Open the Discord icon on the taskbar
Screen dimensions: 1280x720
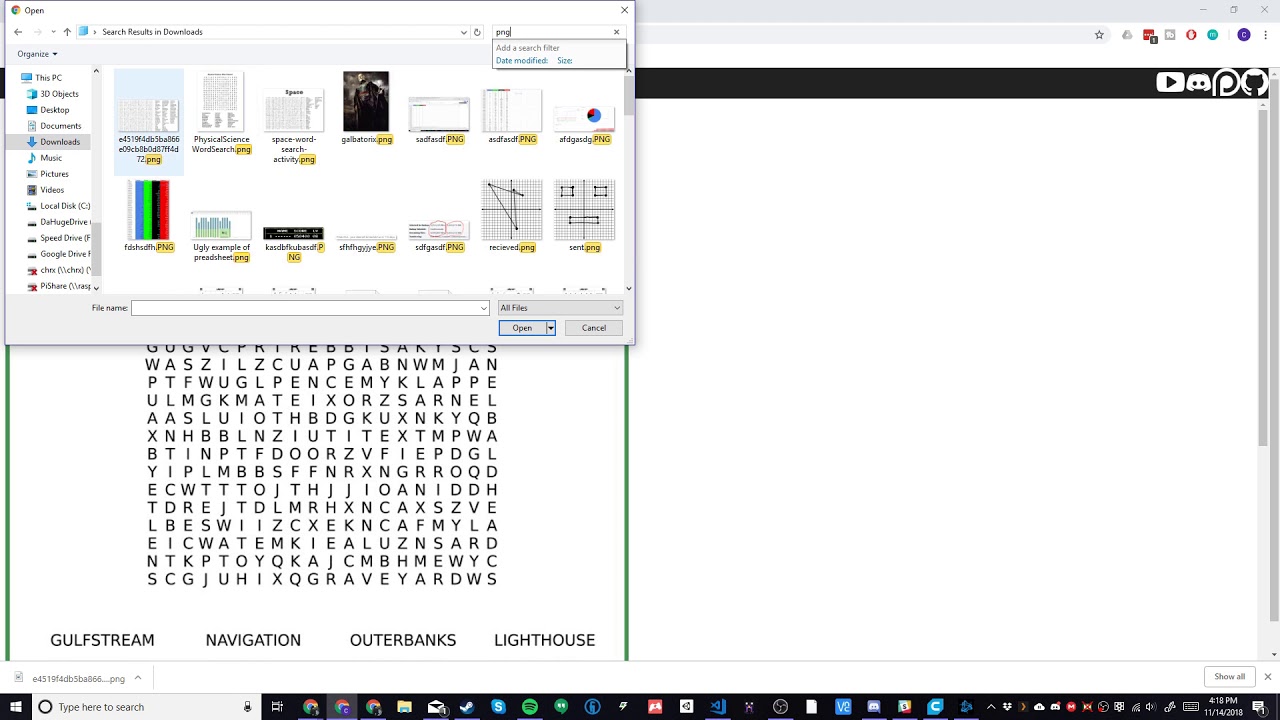tap(873, 707)
